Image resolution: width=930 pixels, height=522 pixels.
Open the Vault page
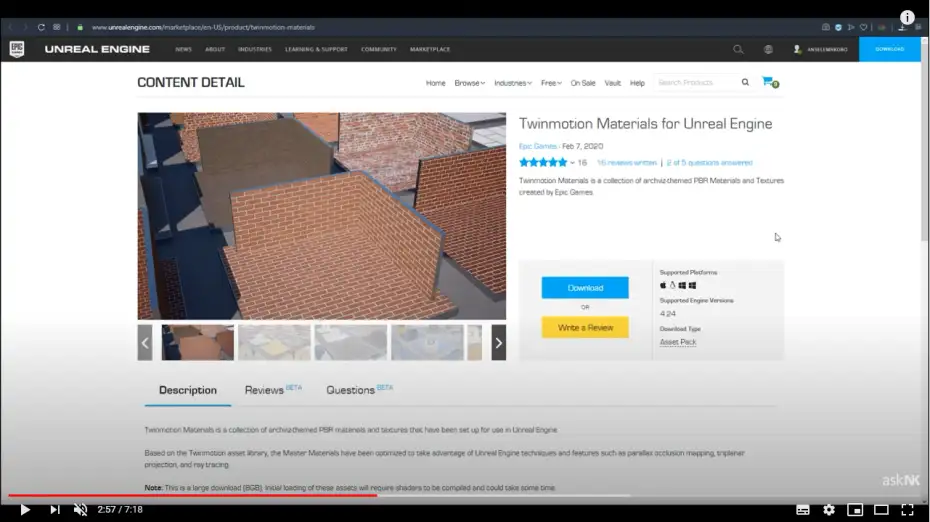[613, 83]
